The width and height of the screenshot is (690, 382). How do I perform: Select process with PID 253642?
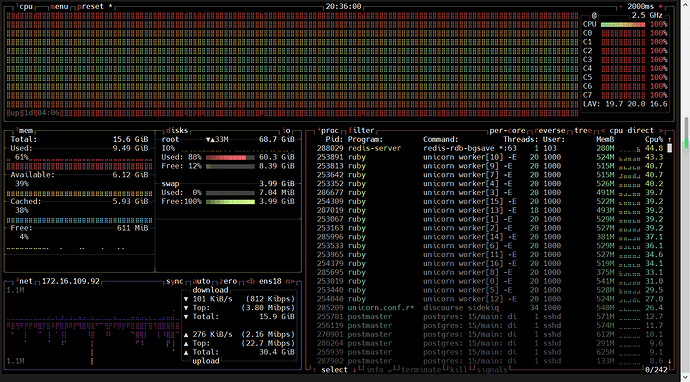tap(490, 175)
